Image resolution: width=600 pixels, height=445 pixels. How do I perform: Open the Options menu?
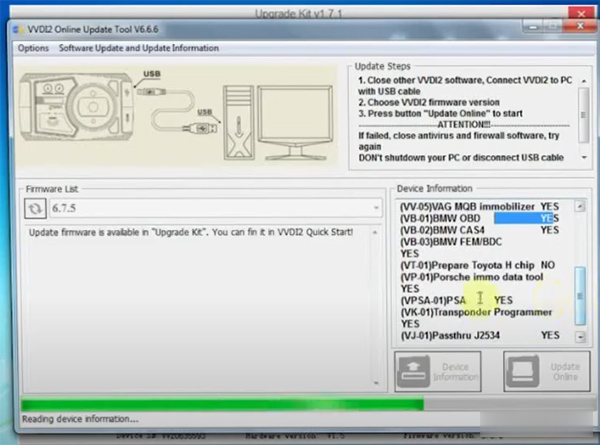click(33, 48)
